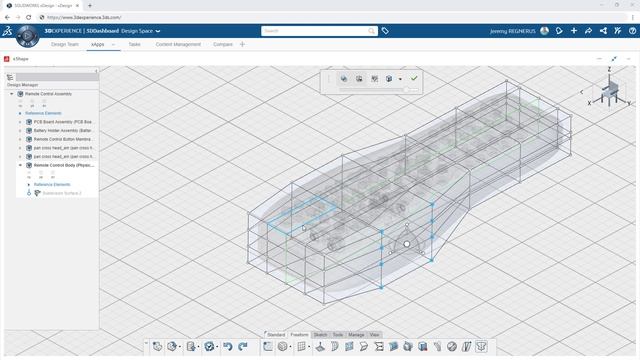Select the cube primitive tool icon
Viewport: 640px width, 360px height.
tap(282, 347)
